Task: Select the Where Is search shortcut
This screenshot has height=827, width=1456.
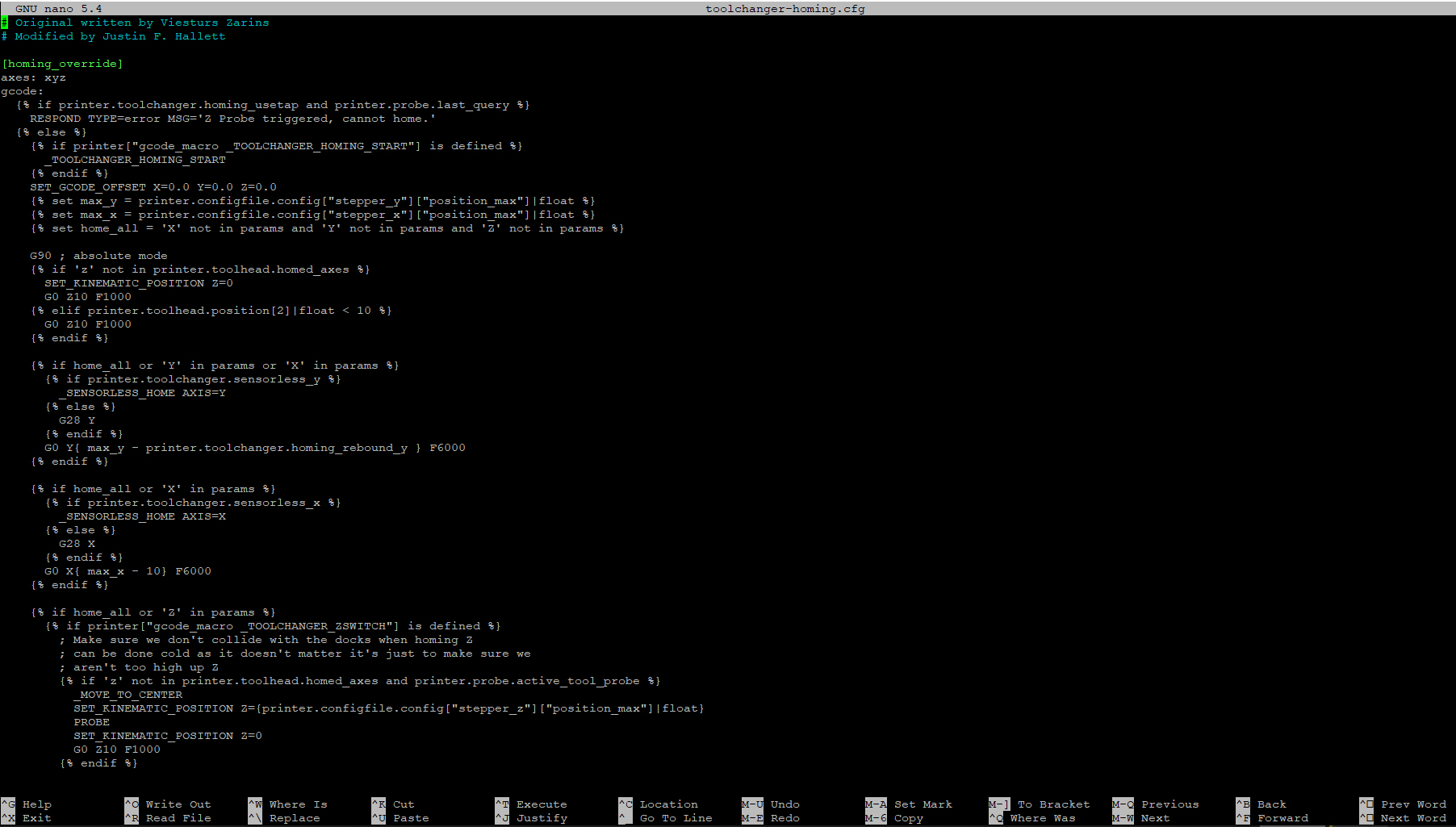Action: tap(298, 804)
